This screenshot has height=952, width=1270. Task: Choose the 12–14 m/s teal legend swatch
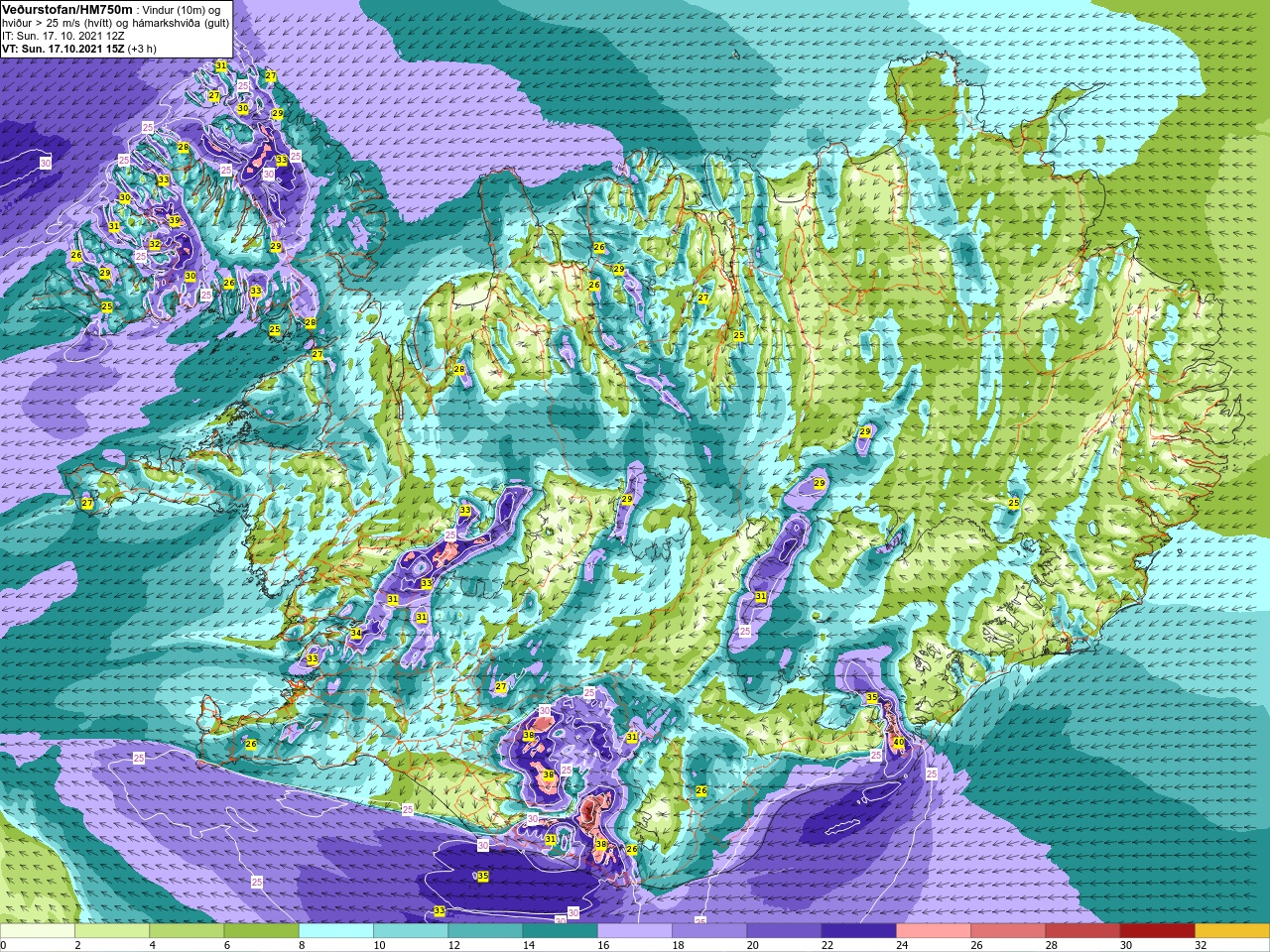click(x=485, y=931)
